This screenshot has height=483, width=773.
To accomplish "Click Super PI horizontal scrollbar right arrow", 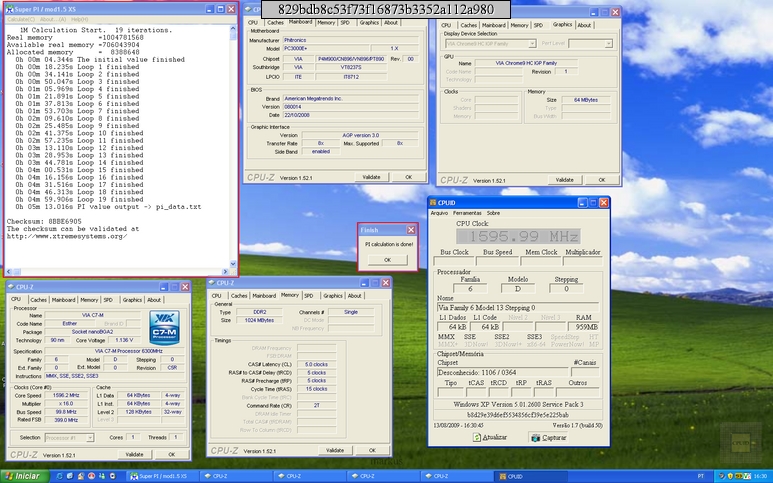I will [225, 272].
